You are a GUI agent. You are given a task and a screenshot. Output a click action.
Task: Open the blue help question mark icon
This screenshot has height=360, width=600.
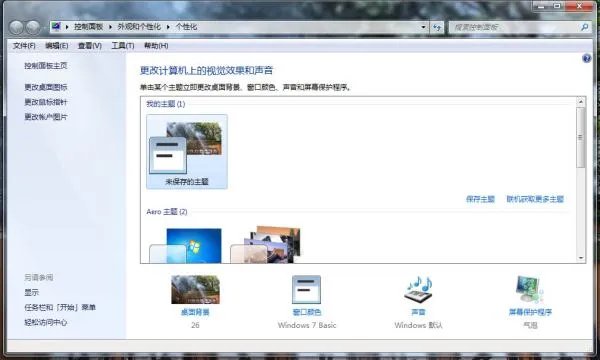[x=587, y=59]
